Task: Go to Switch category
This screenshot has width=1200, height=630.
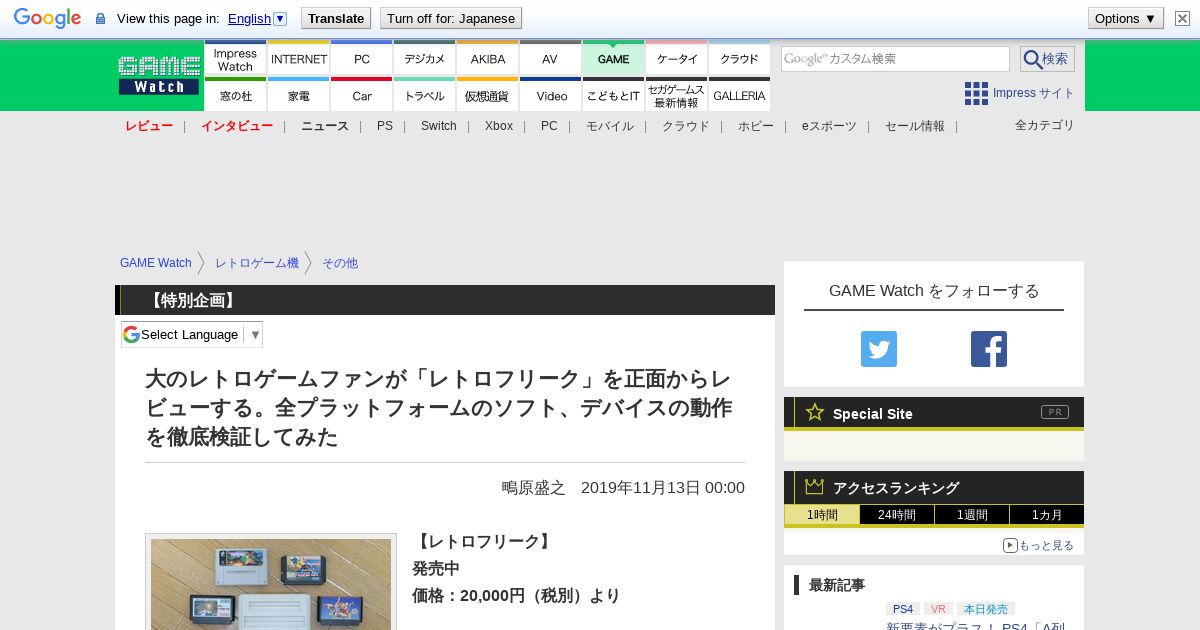Action: pos(439,126)
